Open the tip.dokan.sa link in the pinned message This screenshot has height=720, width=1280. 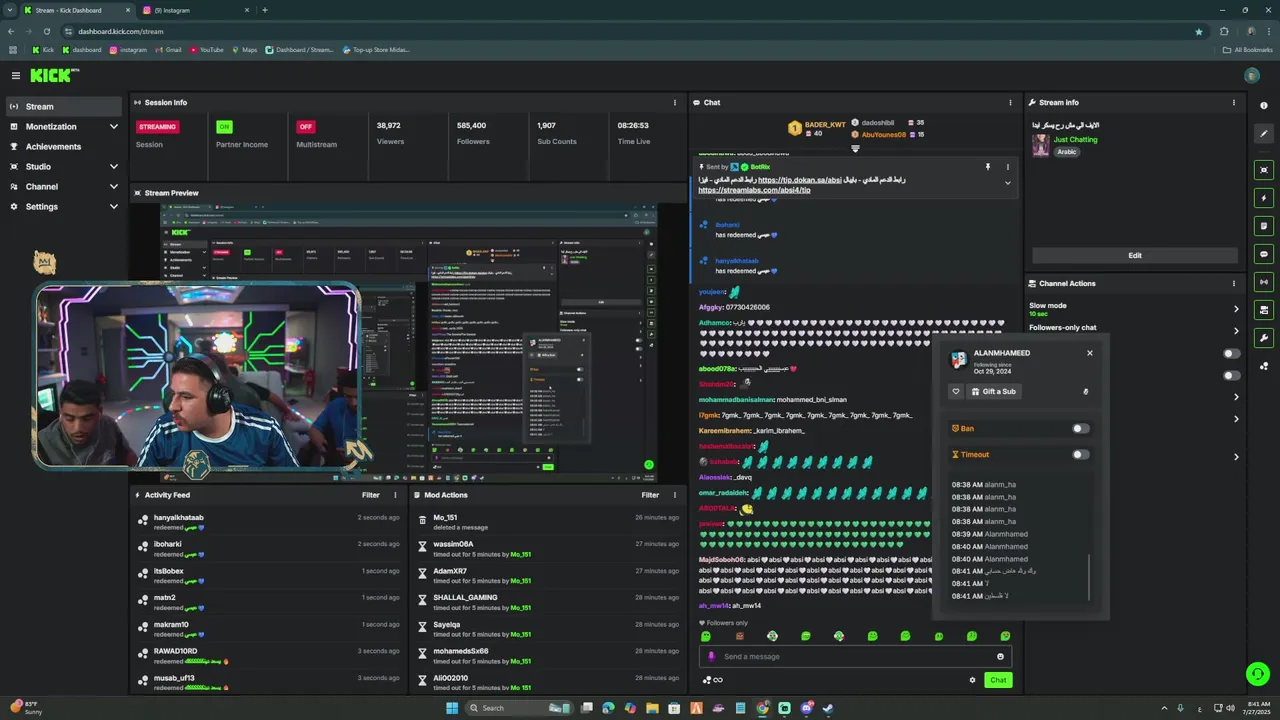pos(799,180)
